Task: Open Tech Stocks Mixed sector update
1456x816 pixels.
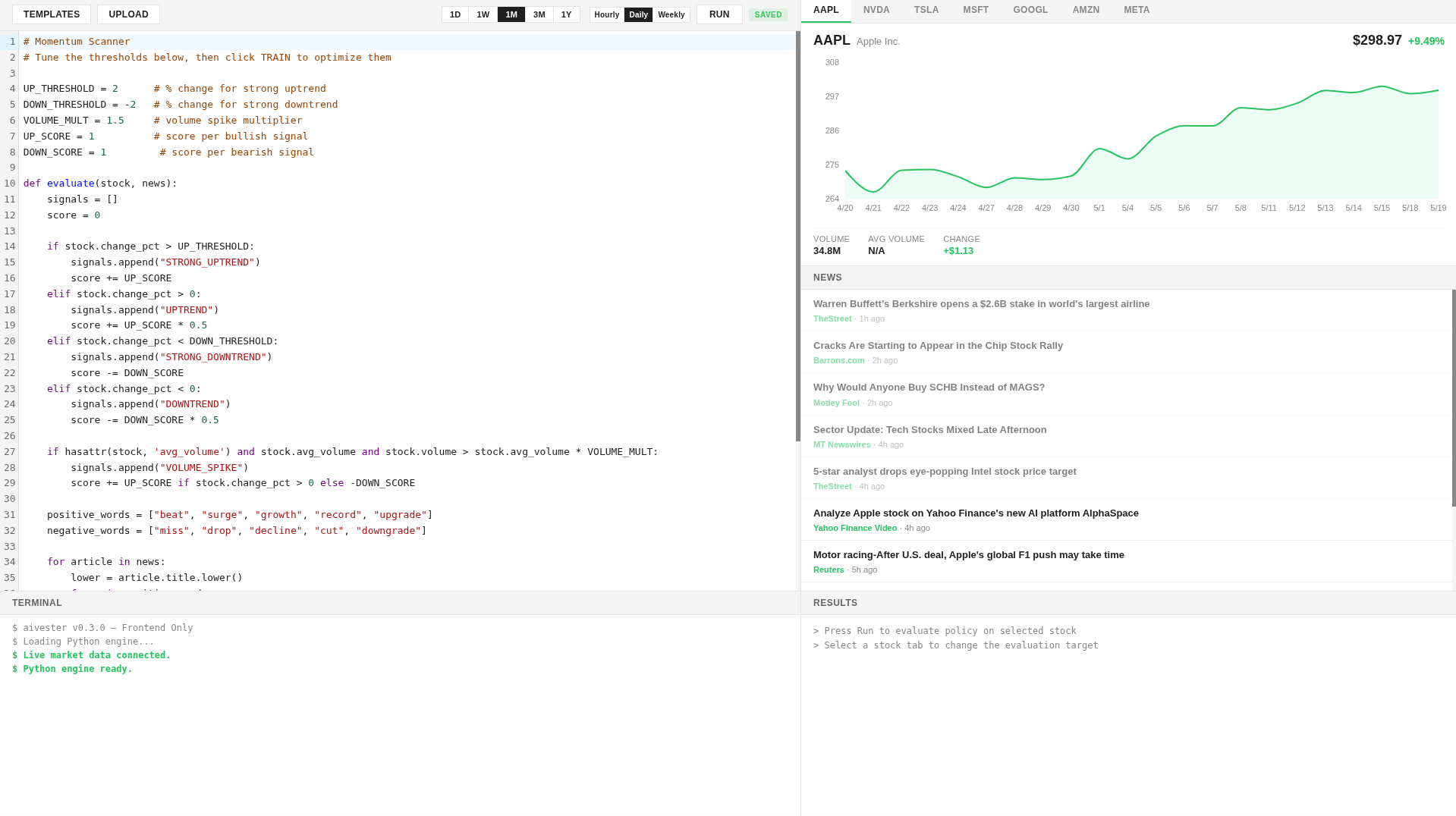Action: (1127, 436)
